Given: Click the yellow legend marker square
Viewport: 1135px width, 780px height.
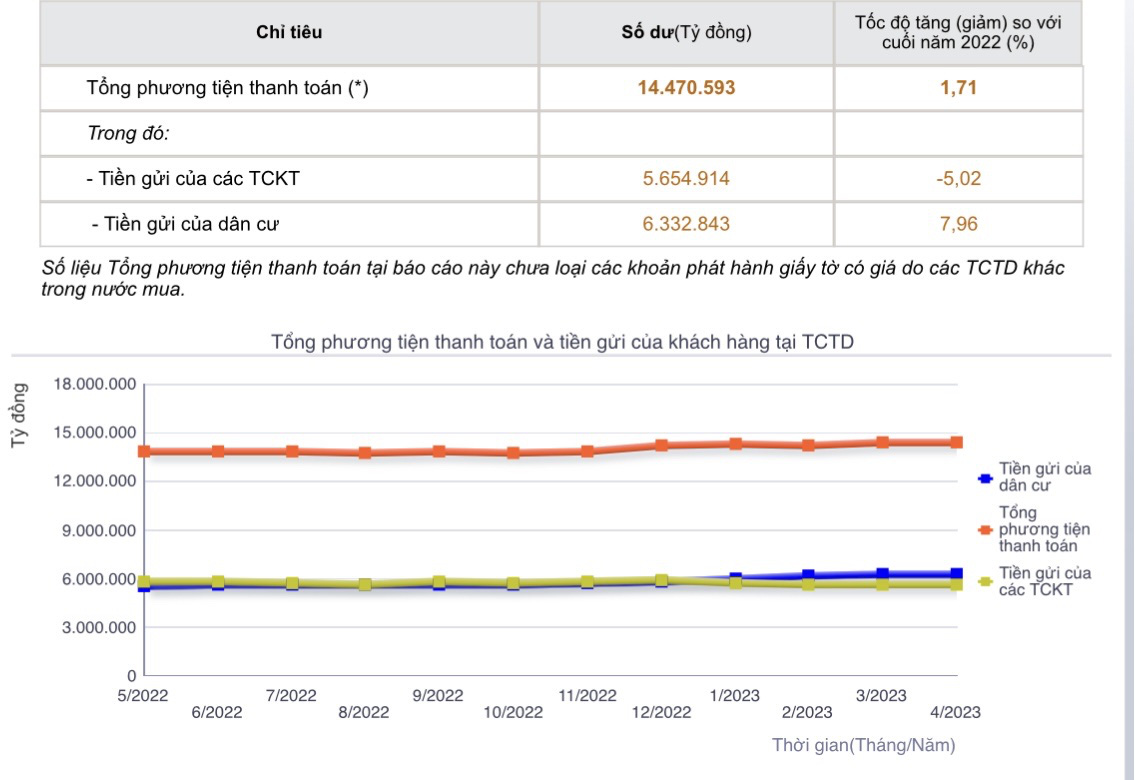Looking at the screenshot, I should [x=985, y=582].
